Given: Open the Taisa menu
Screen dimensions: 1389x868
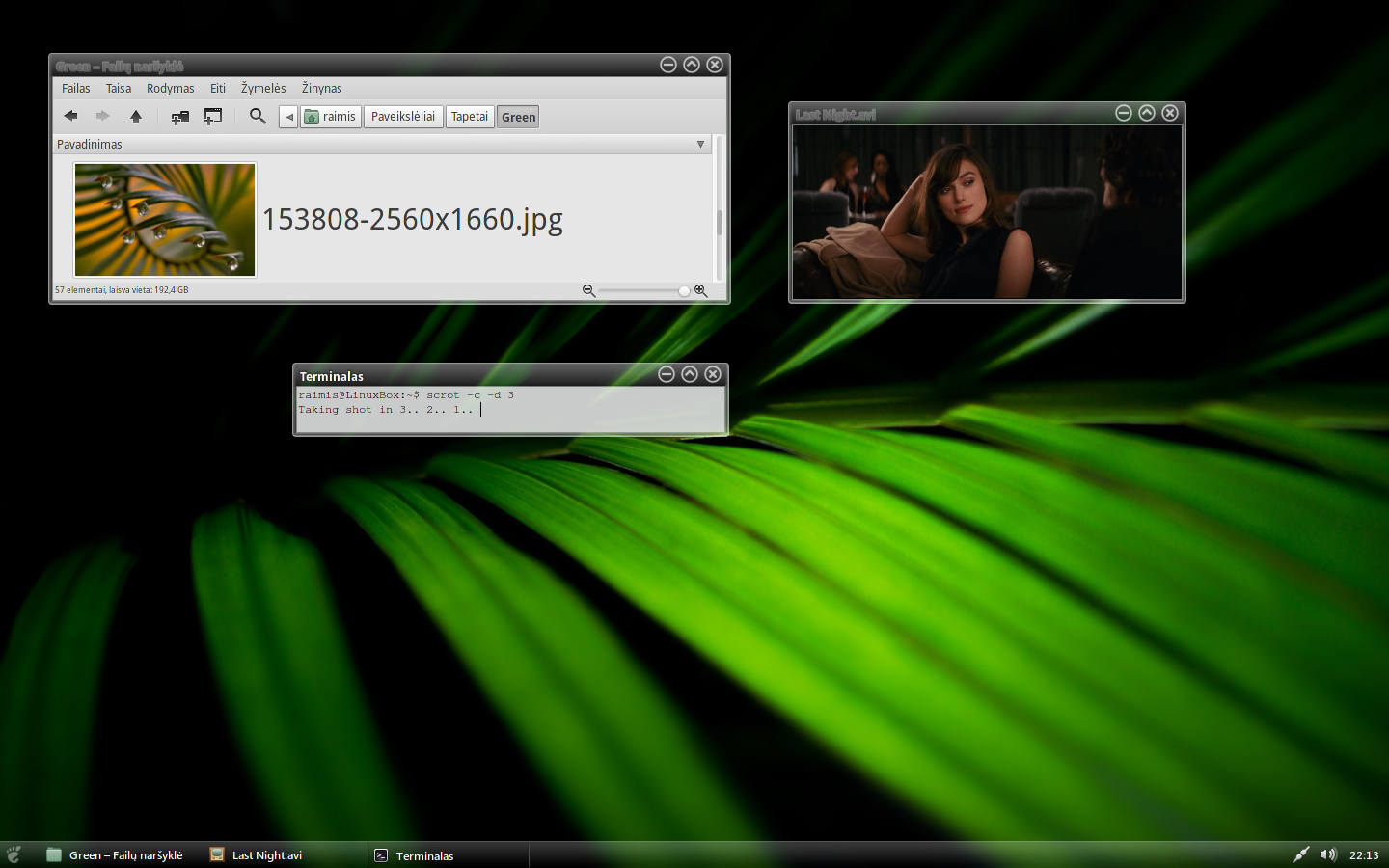Looking at the screenshot, I should pos(119,88).
